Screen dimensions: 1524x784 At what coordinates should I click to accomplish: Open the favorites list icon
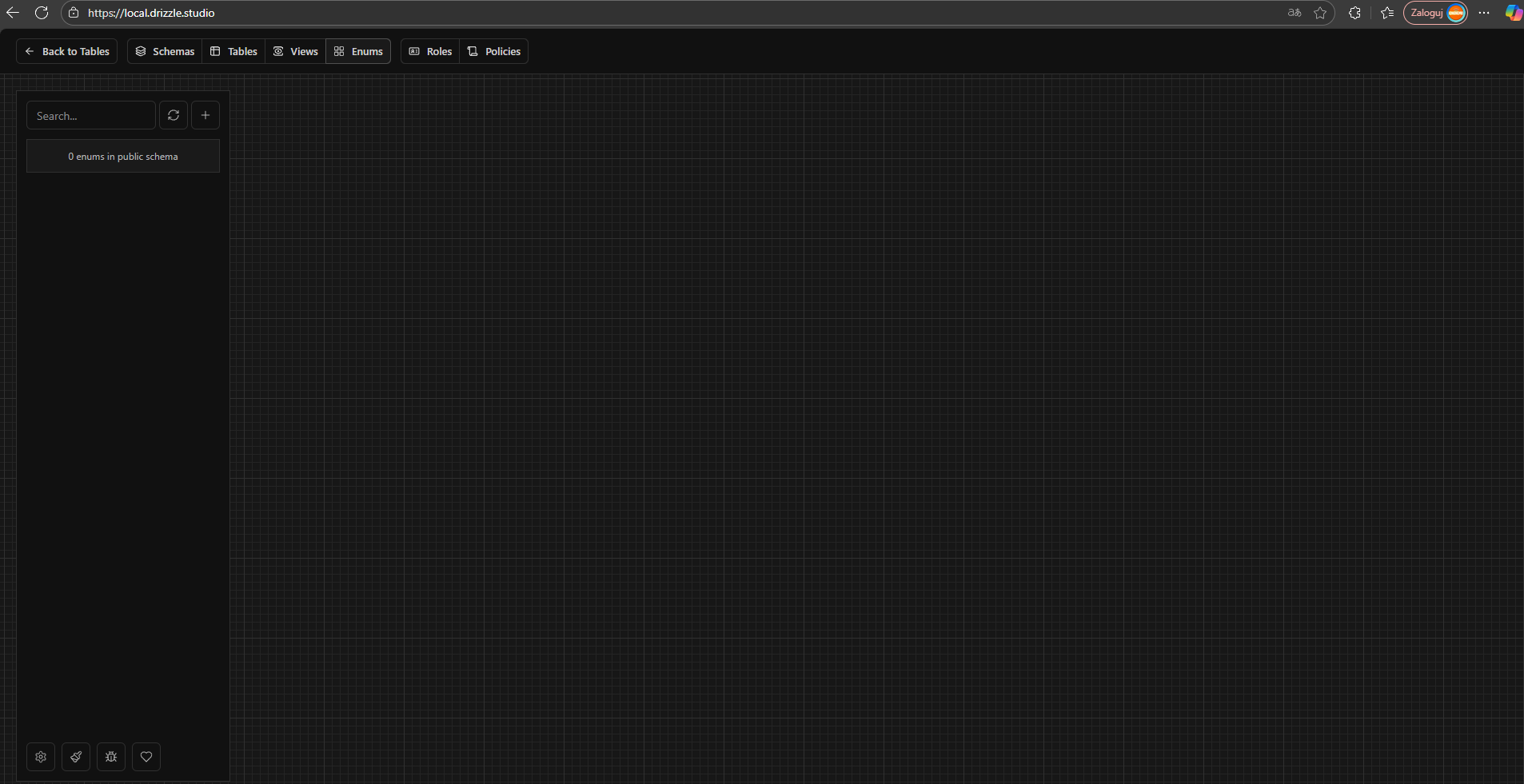tap(1387, 13)
